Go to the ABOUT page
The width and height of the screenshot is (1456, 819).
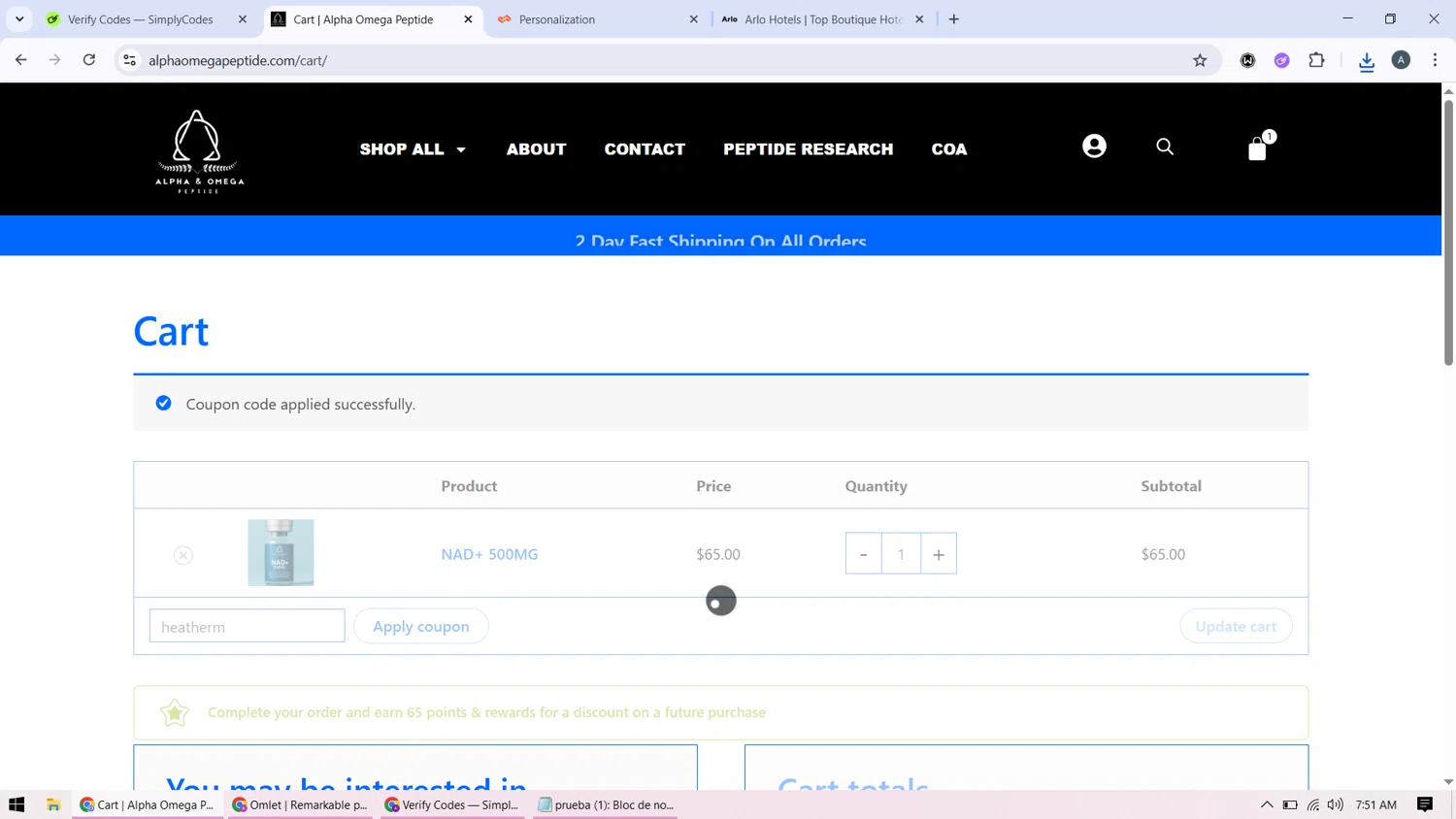click(536, 149)
